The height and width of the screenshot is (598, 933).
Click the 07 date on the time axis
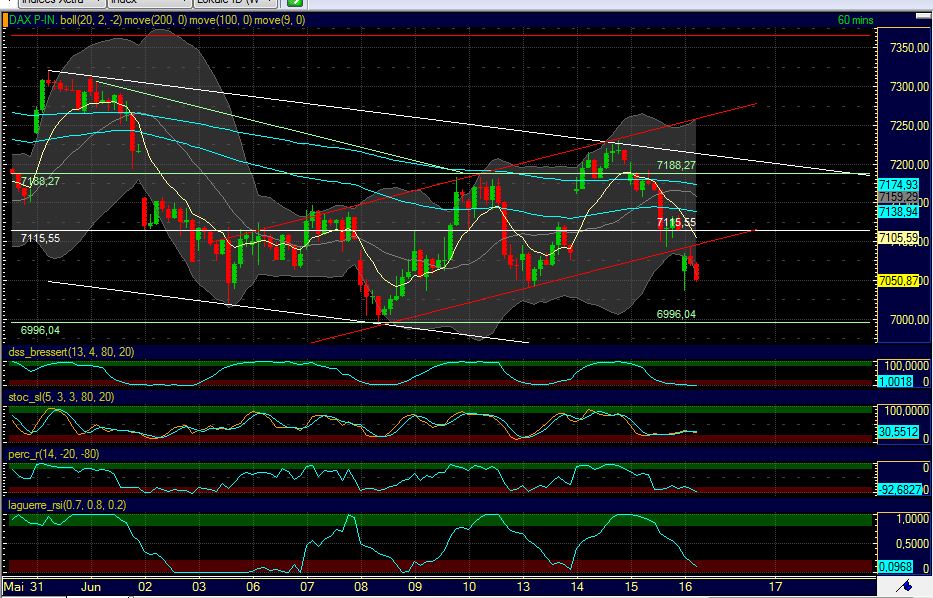click(307, 587)
